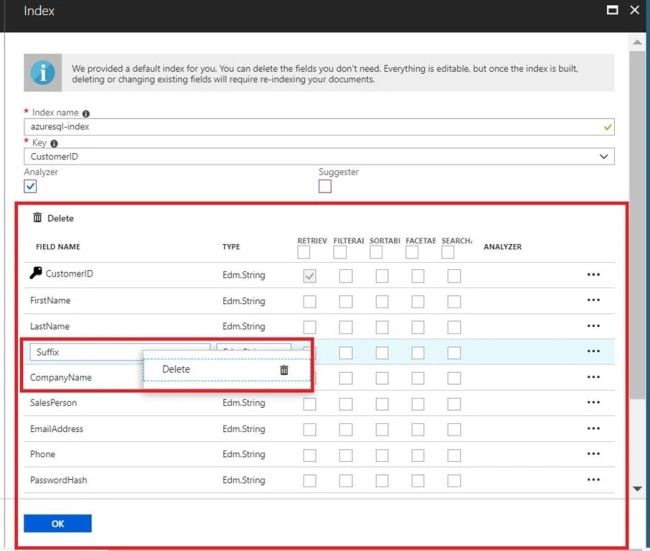Select the PasswordHash field name
650x551 pixels.
pyautogui.click(x=58, y=480)
